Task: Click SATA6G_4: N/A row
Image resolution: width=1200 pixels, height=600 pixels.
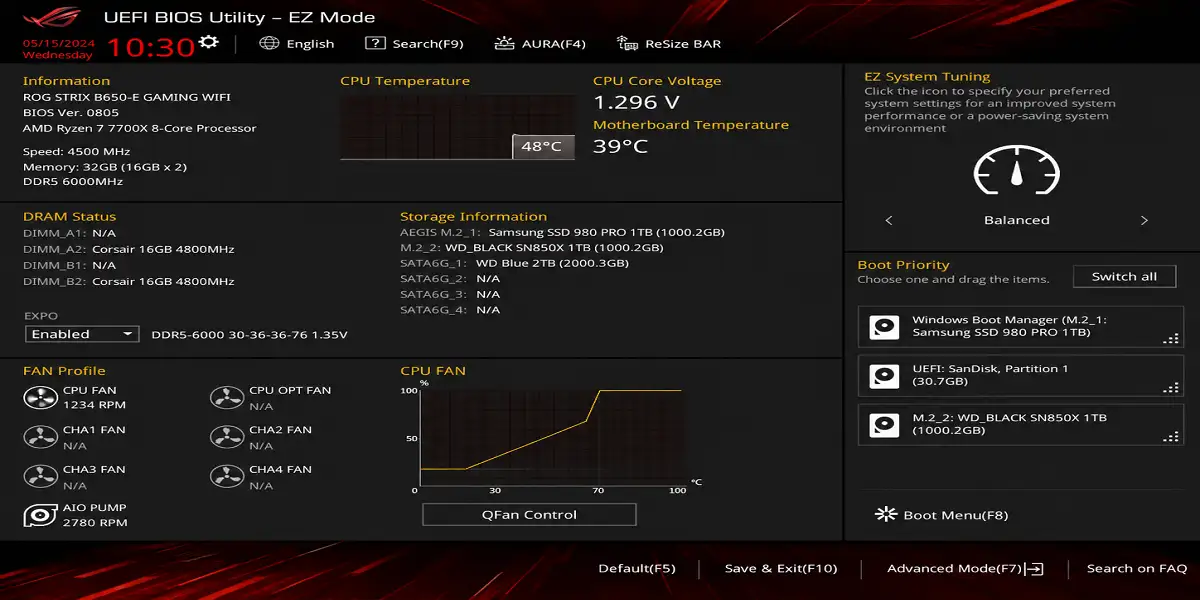Action: click(450, 310)
